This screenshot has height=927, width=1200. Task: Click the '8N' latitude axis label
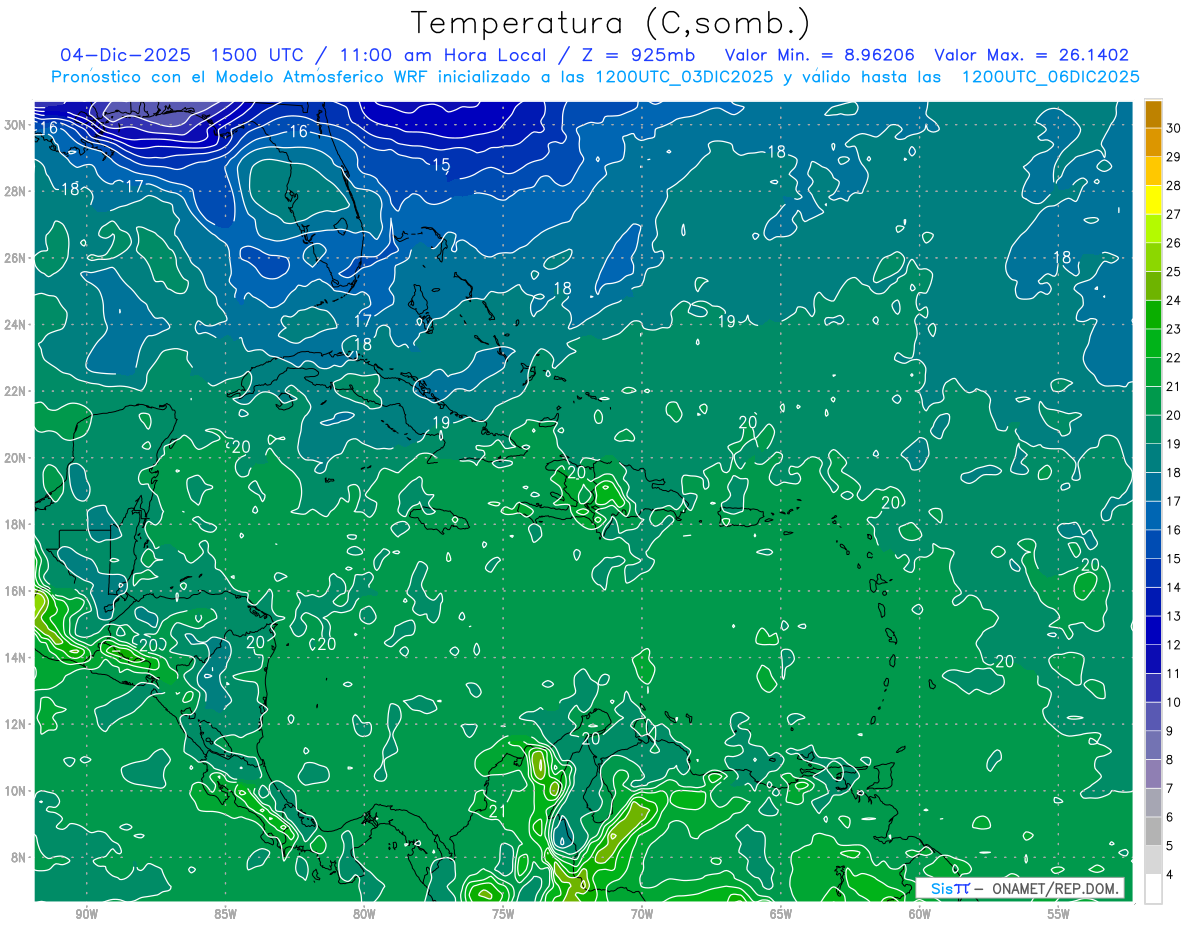(19, 857)
